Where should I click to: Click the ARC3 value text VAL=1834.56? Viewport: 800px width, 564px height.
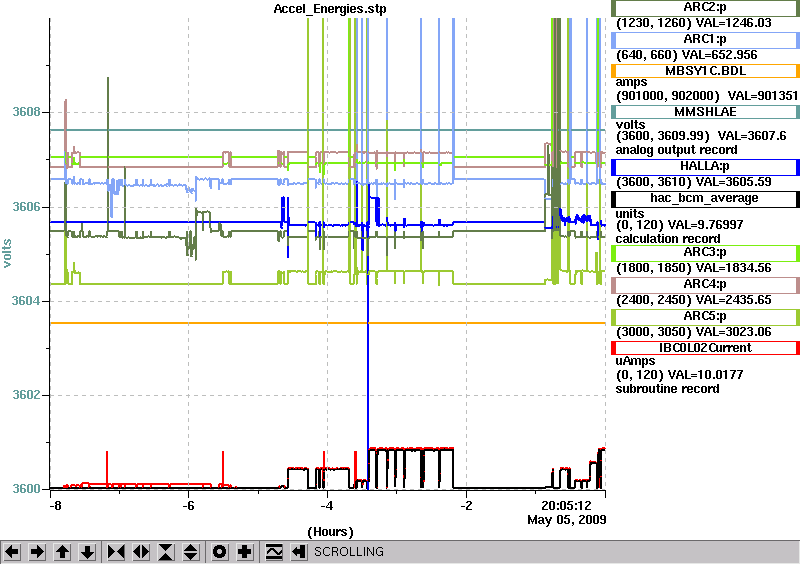coord(734,268)
